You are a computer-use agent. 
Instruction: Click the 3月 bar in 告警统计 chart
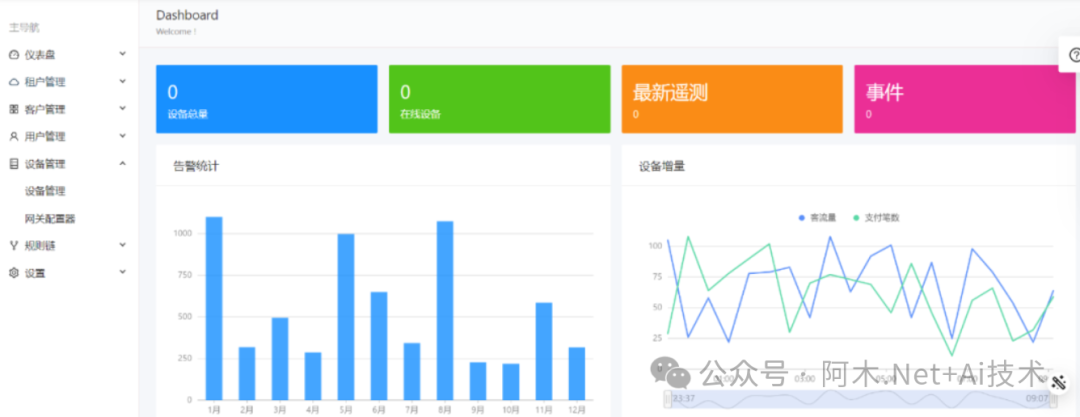point(280,358)
